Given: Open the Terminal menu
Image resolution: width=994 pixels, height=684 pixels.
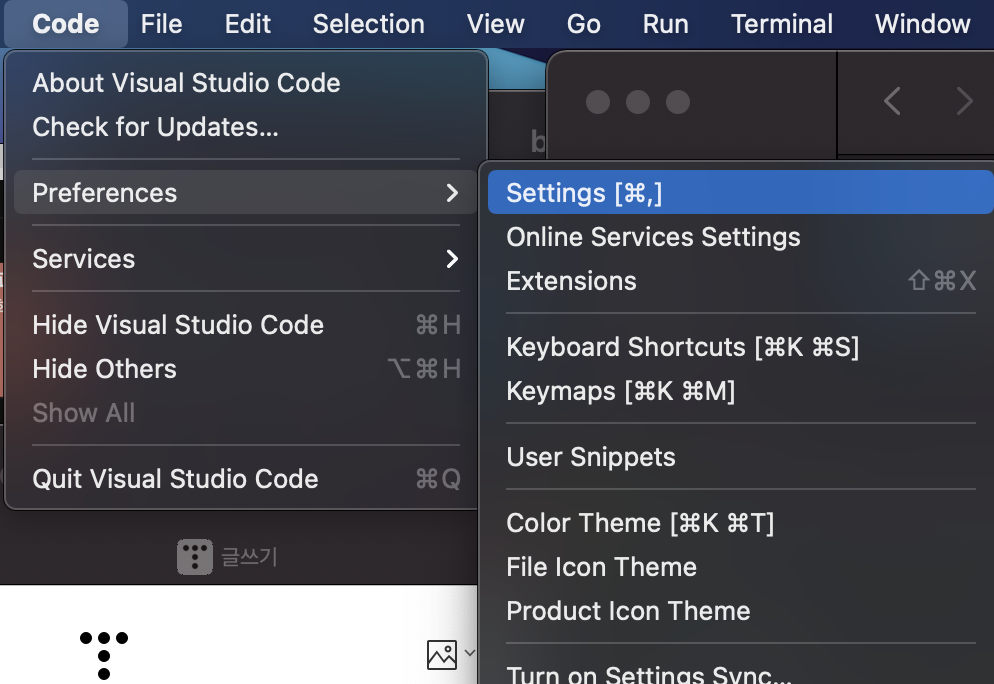Looking at the screenshot, I should click(x=782, y=24).
